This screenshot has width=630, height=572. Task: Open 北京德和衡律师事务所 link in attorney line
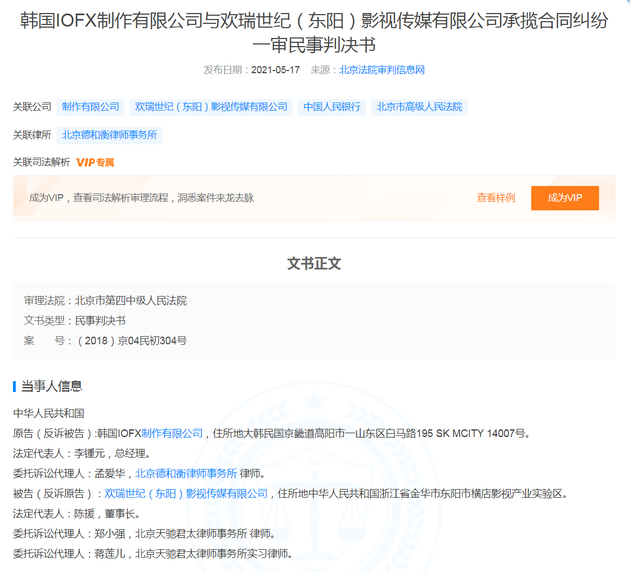point(186,473)
